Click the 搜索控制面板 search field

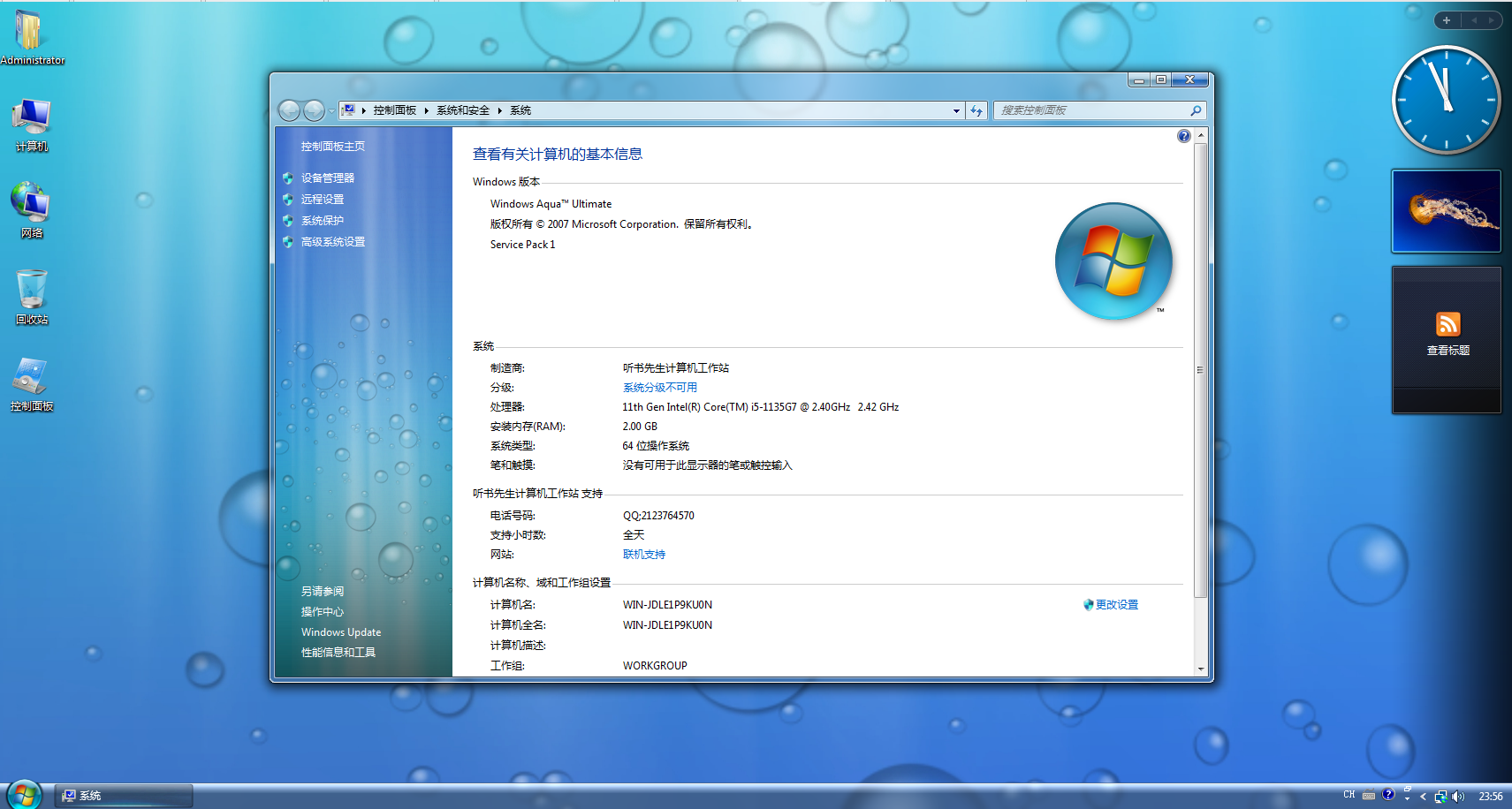[x=1091, y=110]
